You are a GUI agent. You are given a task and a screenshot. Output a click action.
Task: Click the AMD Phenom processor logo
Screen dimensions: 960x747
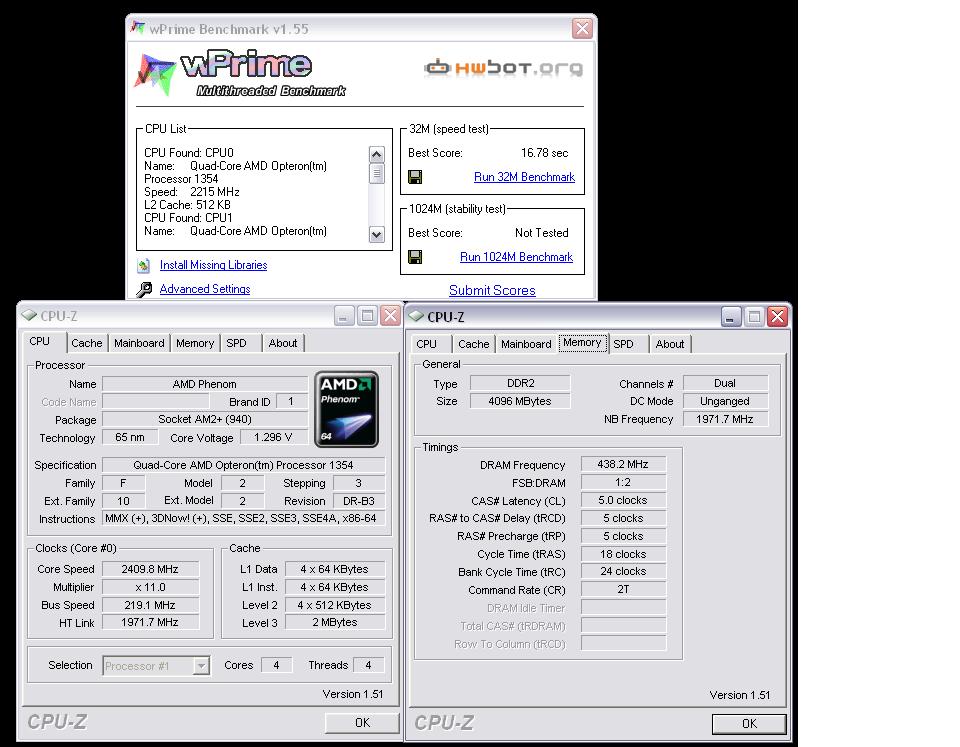(x=346, y=409)
